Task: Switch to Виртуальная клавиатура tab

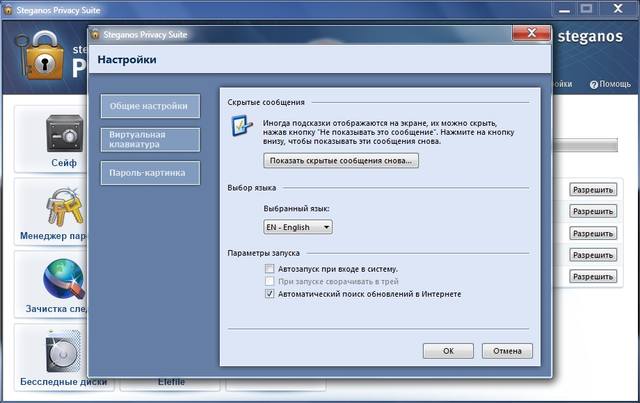Action: click(150, 140)
